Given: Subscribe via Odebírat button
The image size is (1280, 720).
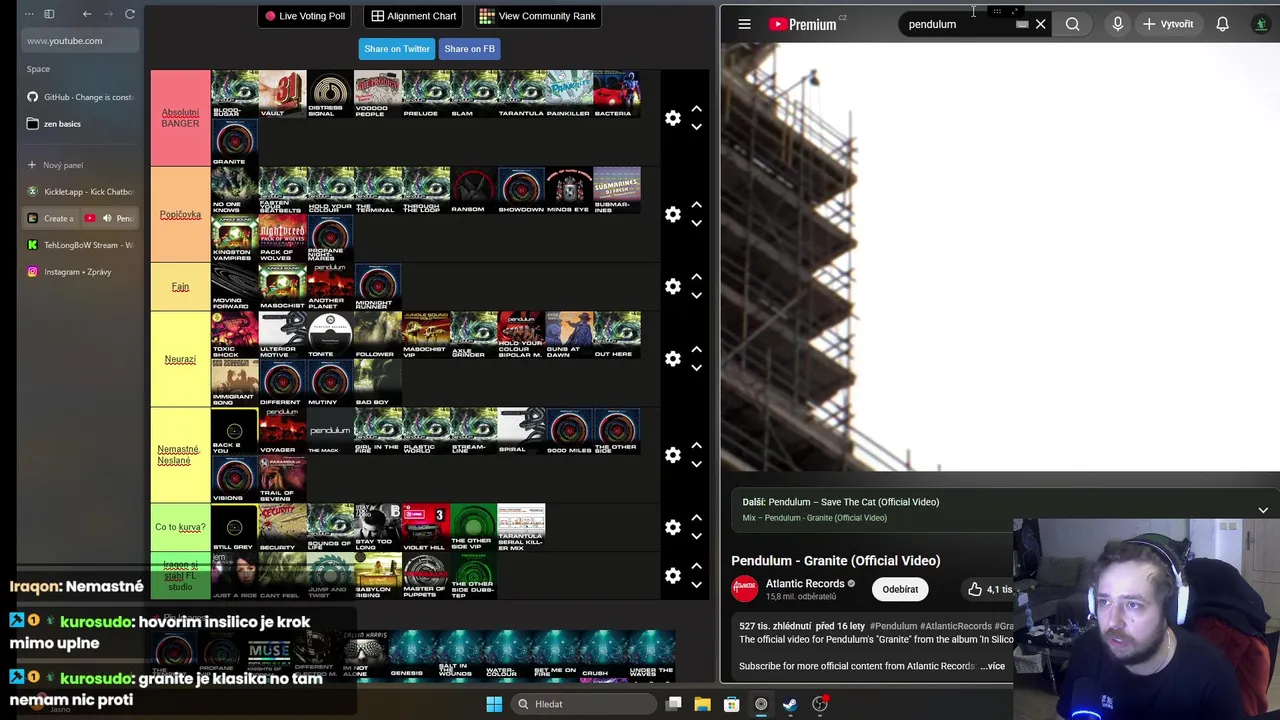Looking at the screenshot, I should [900, 589].
